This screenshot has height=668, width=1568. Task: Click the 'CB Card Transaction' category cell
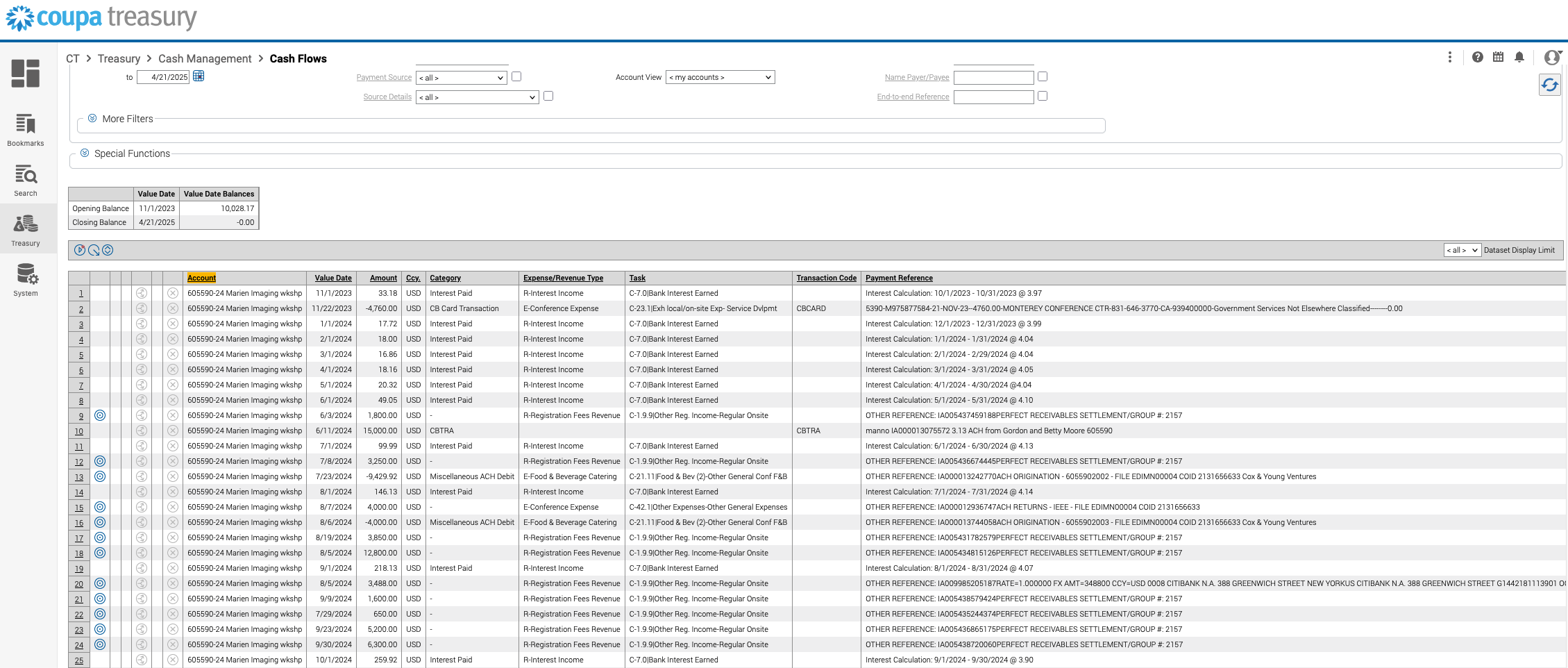point(472,308)
